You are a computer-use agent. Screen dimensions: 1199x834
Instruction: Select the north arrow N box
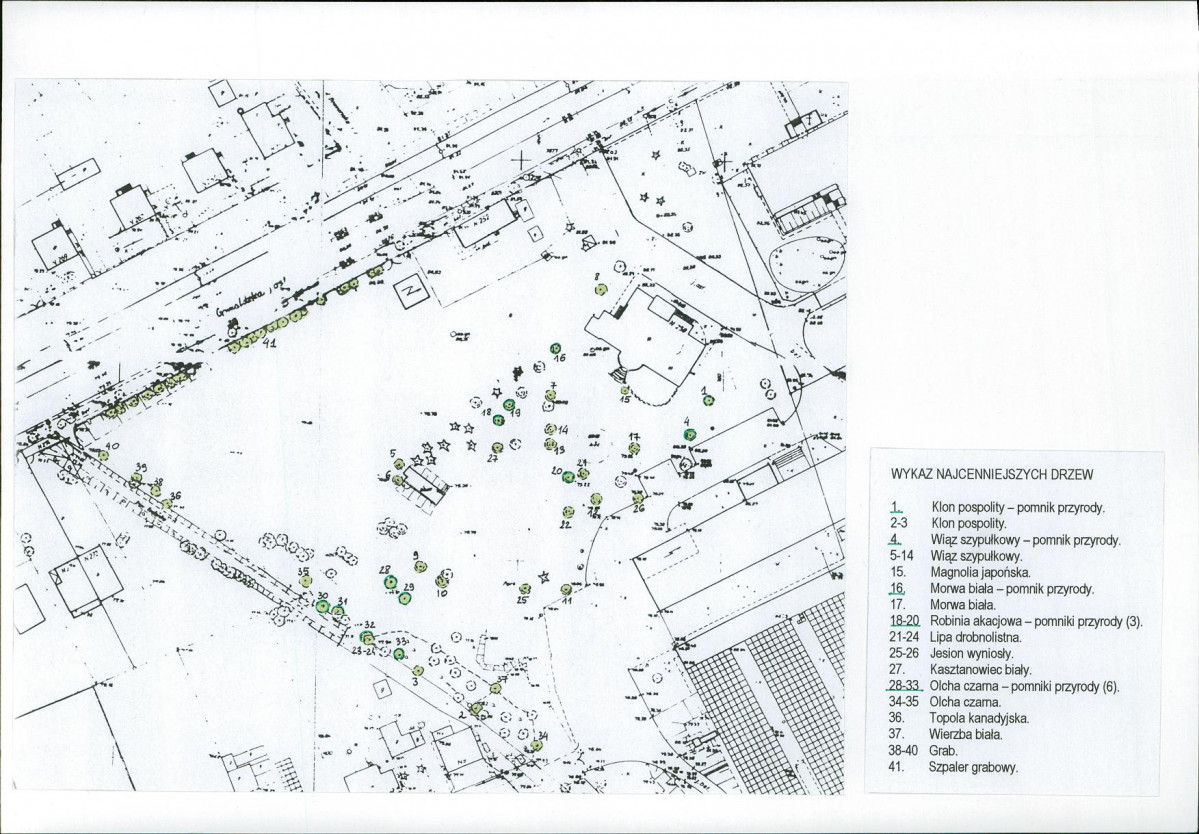coord(411,290)
